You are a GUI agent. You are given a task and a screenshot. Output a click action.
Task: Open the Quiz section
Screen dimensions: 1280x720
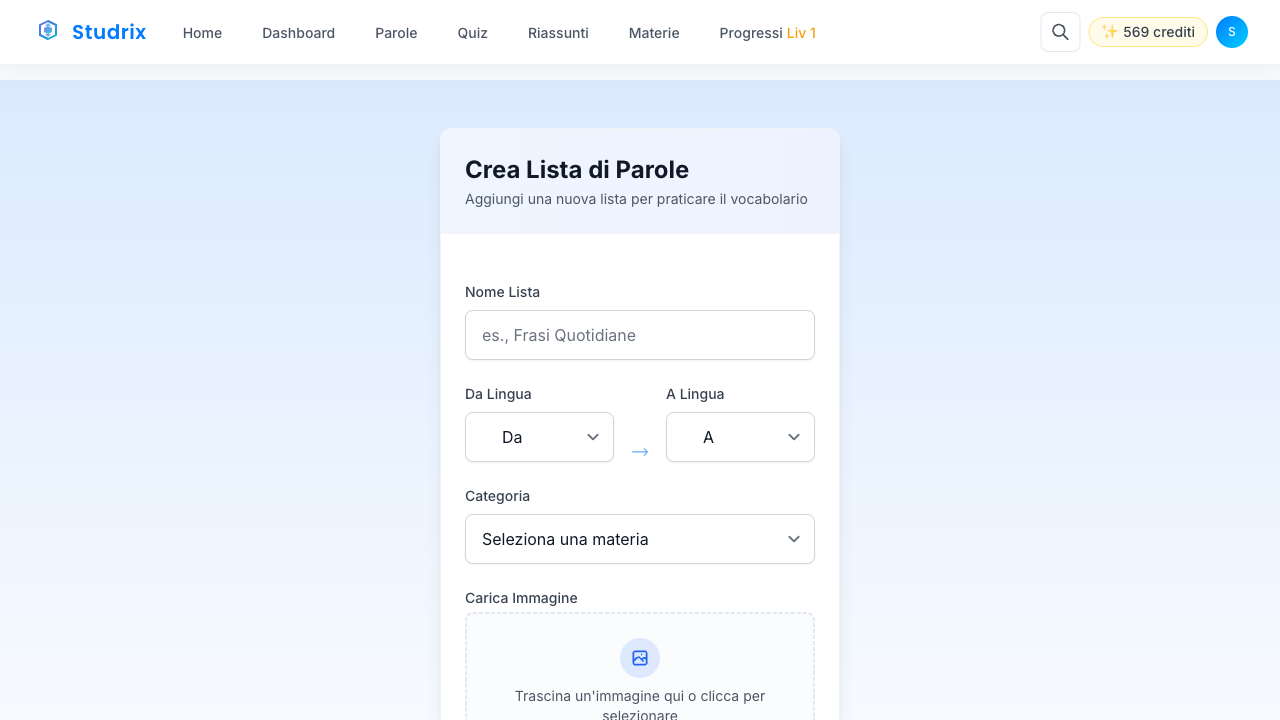click(472, 33)
